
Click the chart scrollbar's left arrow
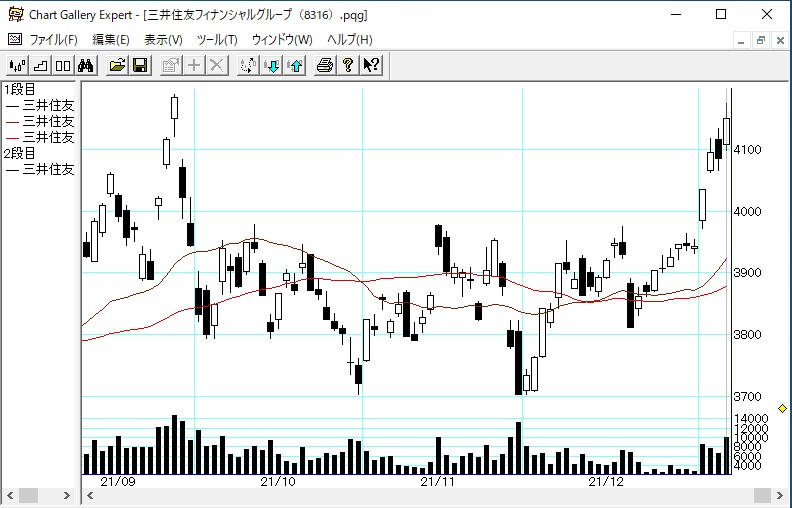pyautogui.click(x=89, y=495)
